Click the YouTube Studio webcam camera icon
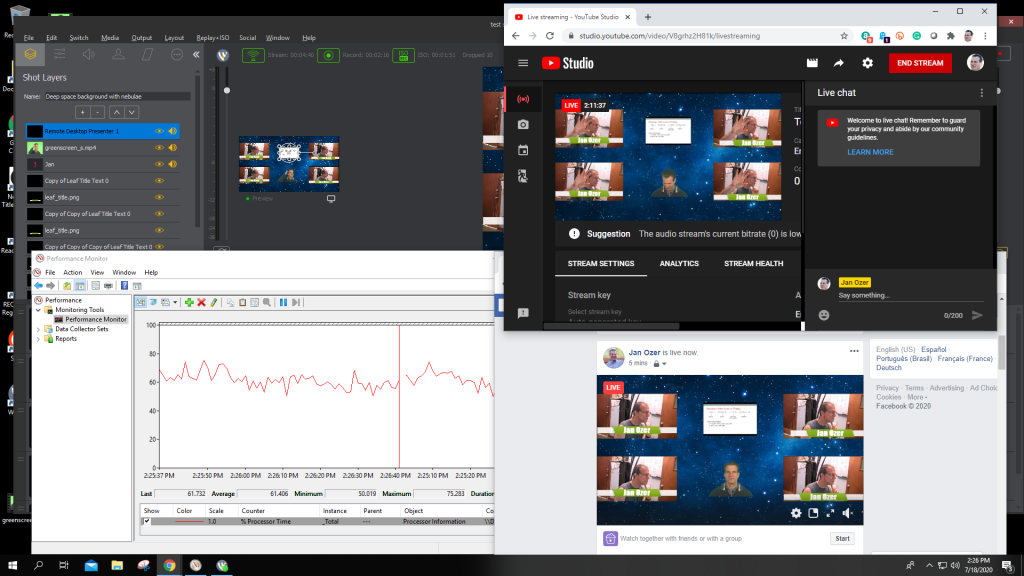1024x576 pixels. coord(522,125)
